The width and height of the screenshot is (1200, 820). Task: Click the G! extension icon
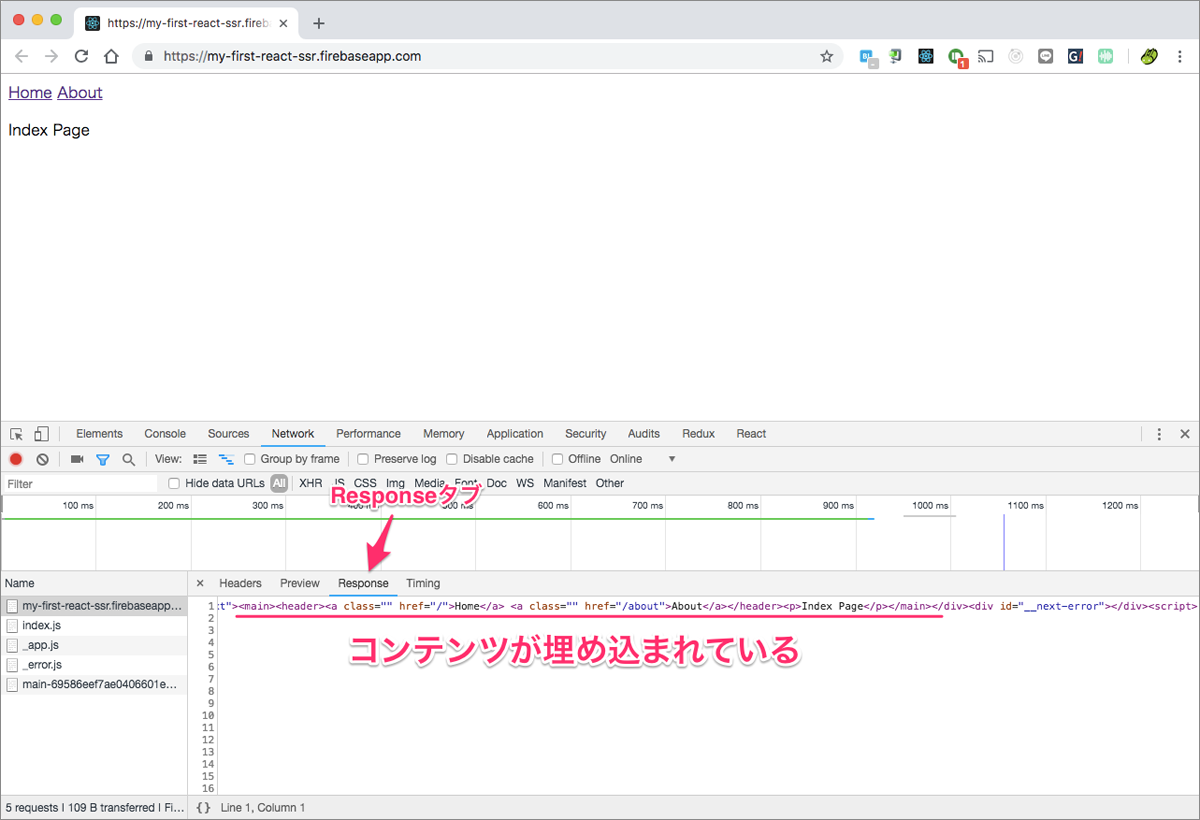click(1075, 57)
